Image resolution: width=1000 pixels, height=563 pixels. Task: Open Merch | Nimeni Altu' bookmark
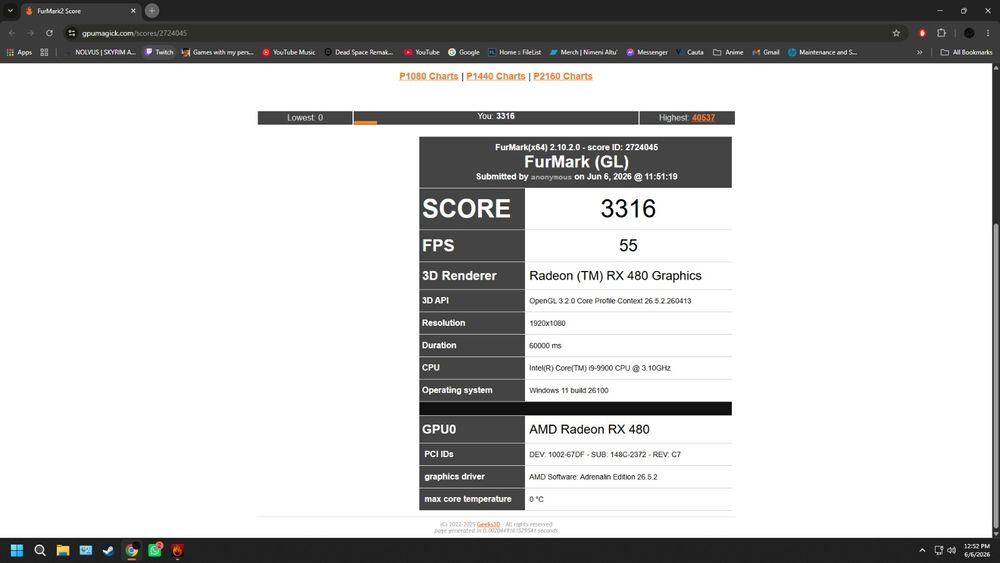point(584,52)
